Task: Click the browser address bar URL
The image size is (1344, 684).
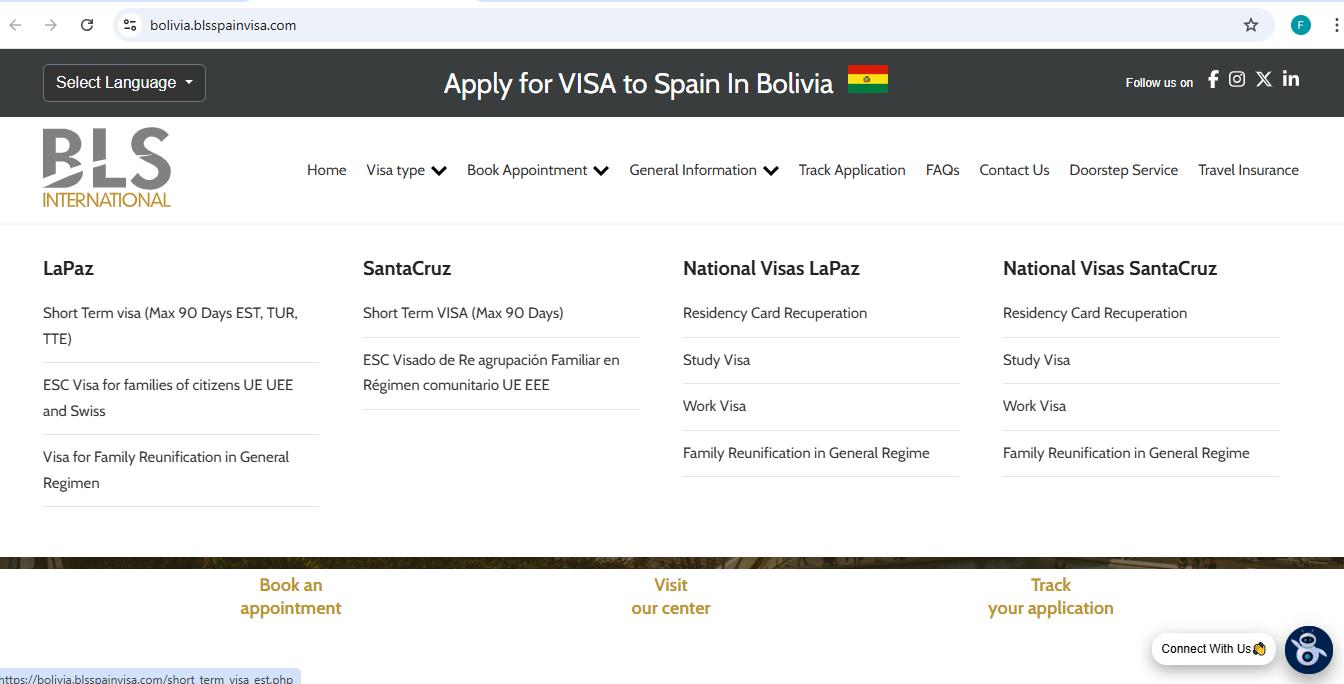Action: pos(223,25)
